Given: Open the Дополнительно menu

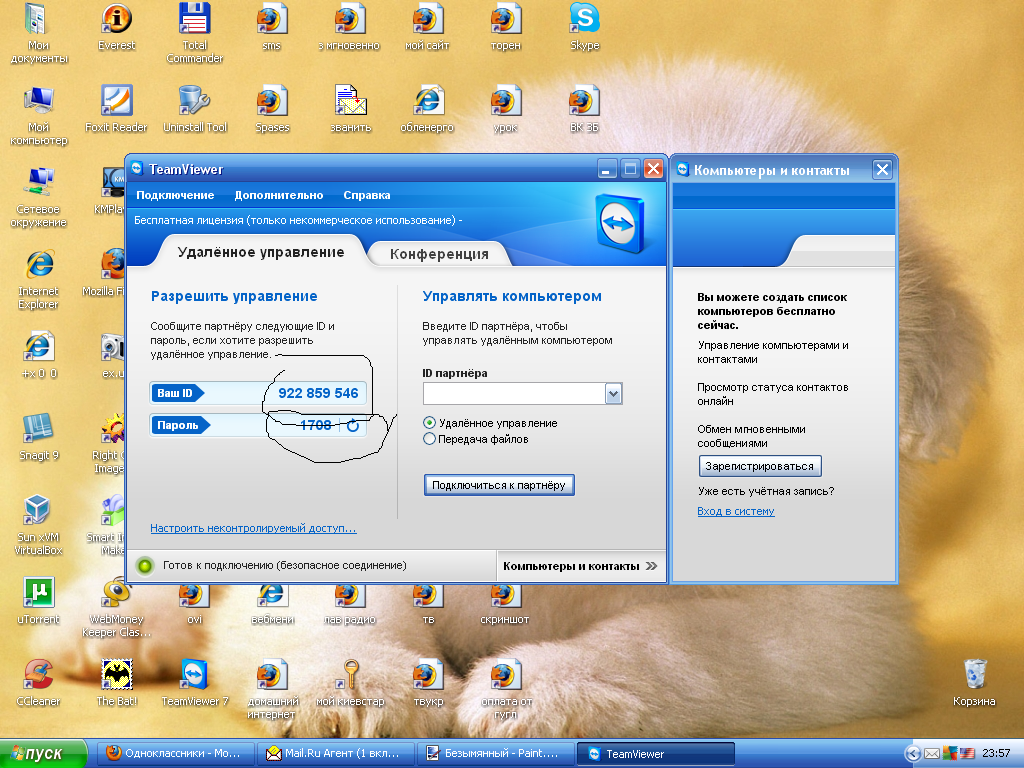Looking at the screenshot, I should (x=279, y=195).
